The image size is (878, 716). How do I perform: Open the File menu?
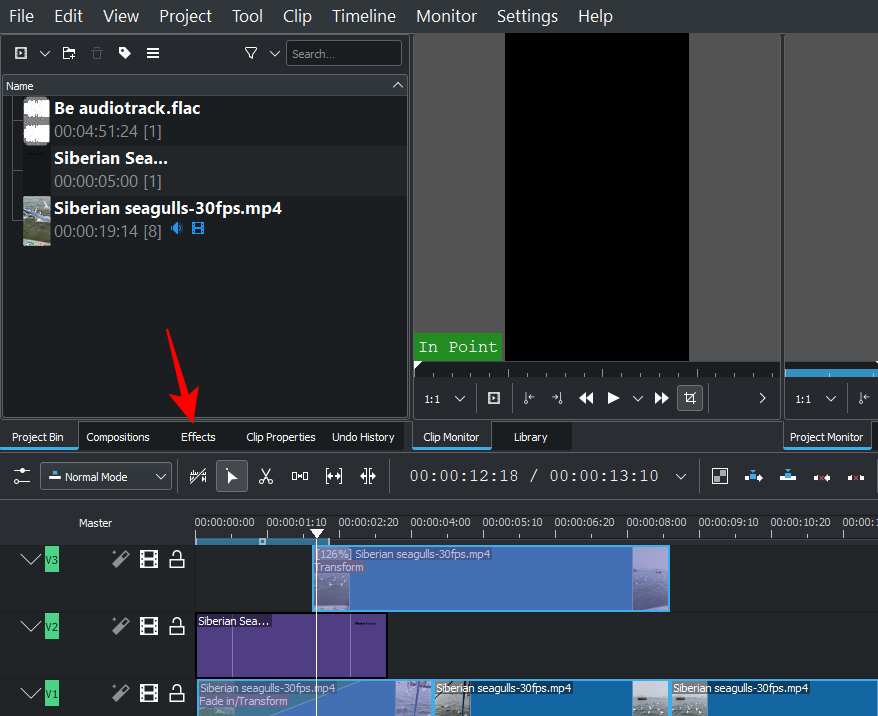(x=21, y=16)
